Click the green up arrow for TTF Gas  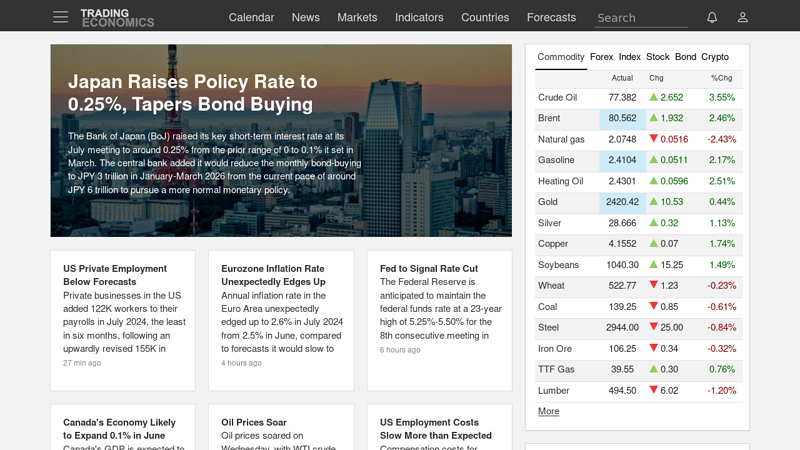pyautogui.click(x=654, y=369)
